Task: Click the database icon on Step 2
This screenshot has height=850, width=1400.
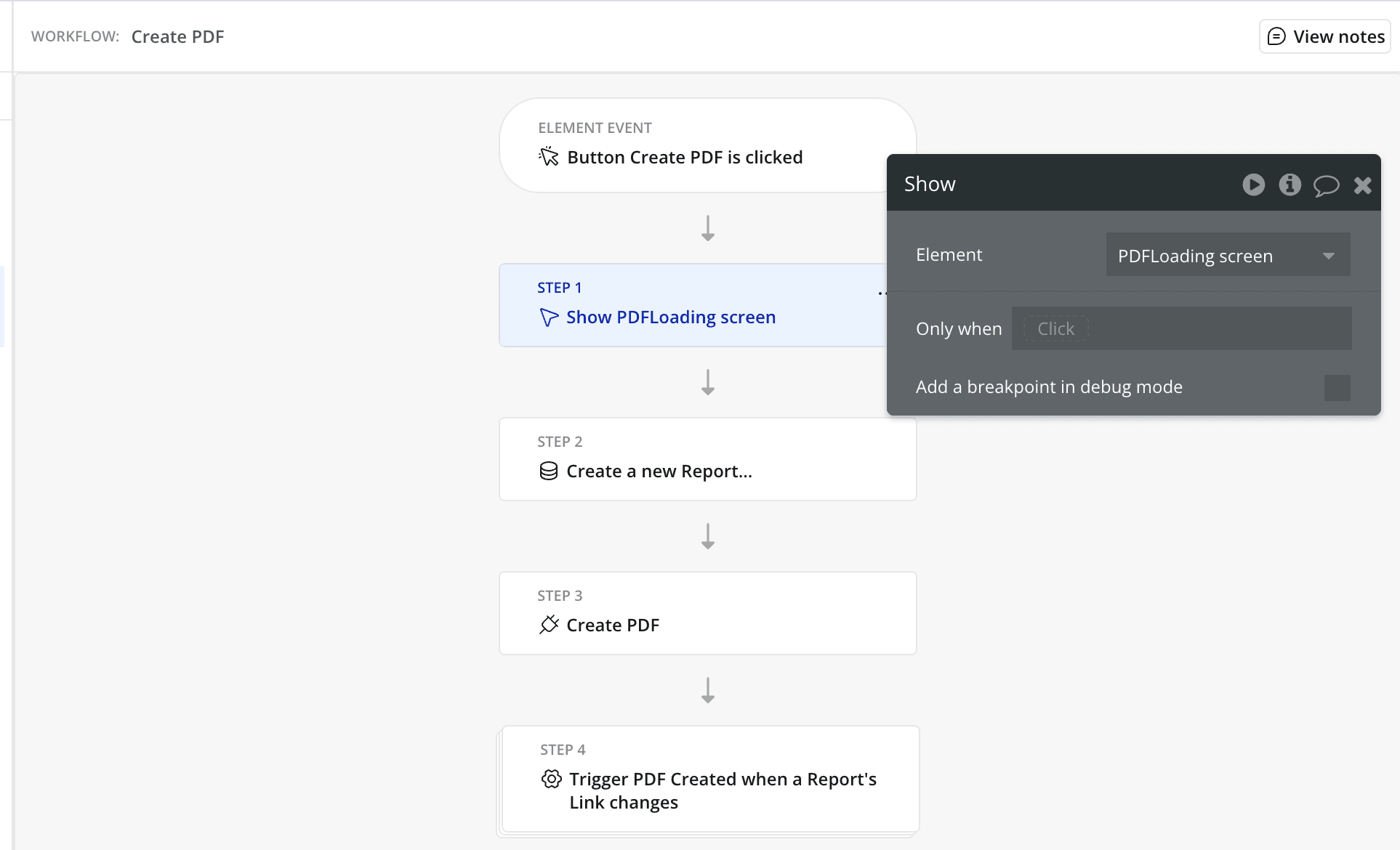Action: [x=549, y=471]
